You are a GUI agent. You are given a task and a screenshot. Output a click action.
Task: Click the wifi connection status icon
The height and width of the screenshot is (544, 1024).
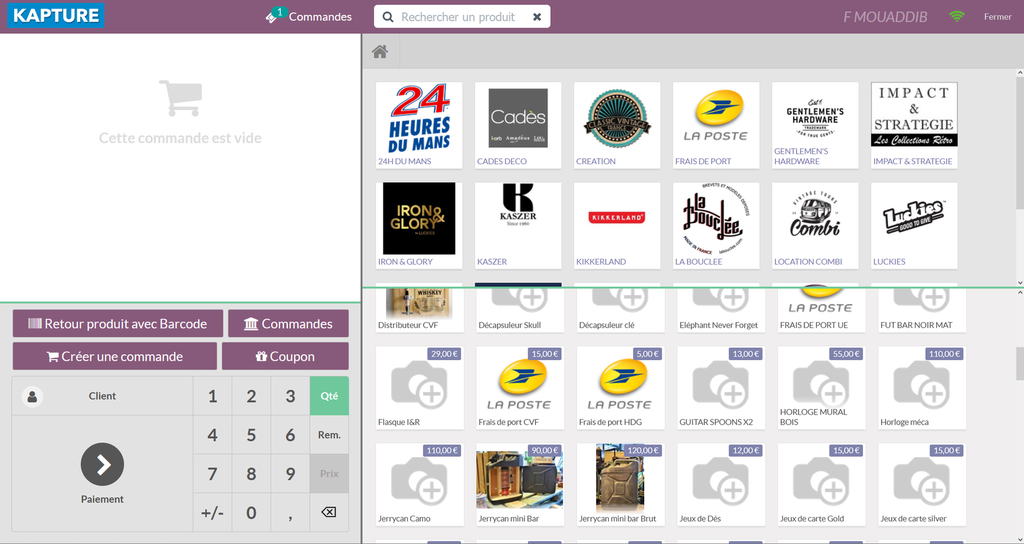pos(957,17)
